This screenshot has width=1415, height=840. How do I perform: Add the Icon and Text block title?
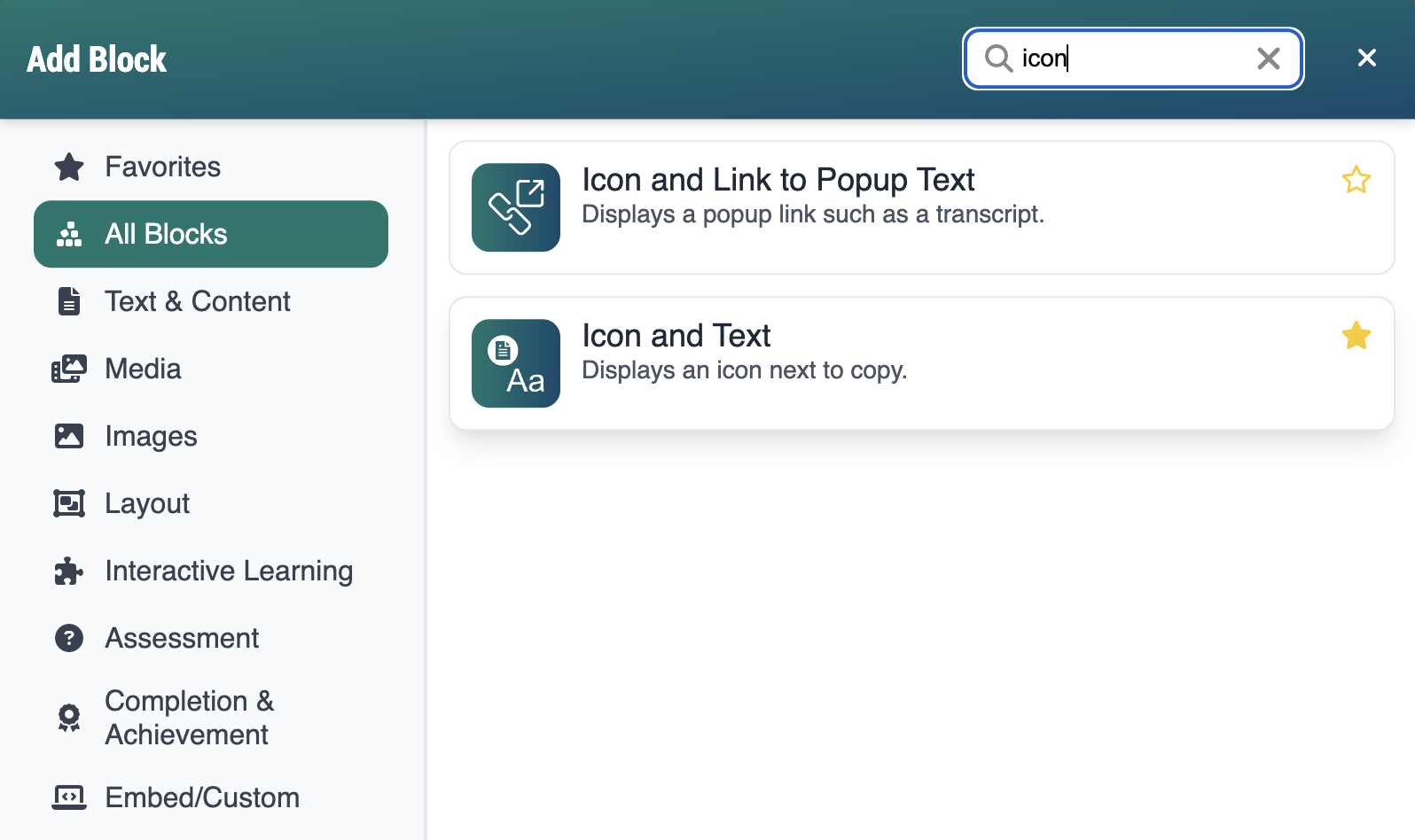tap(676, 336)
